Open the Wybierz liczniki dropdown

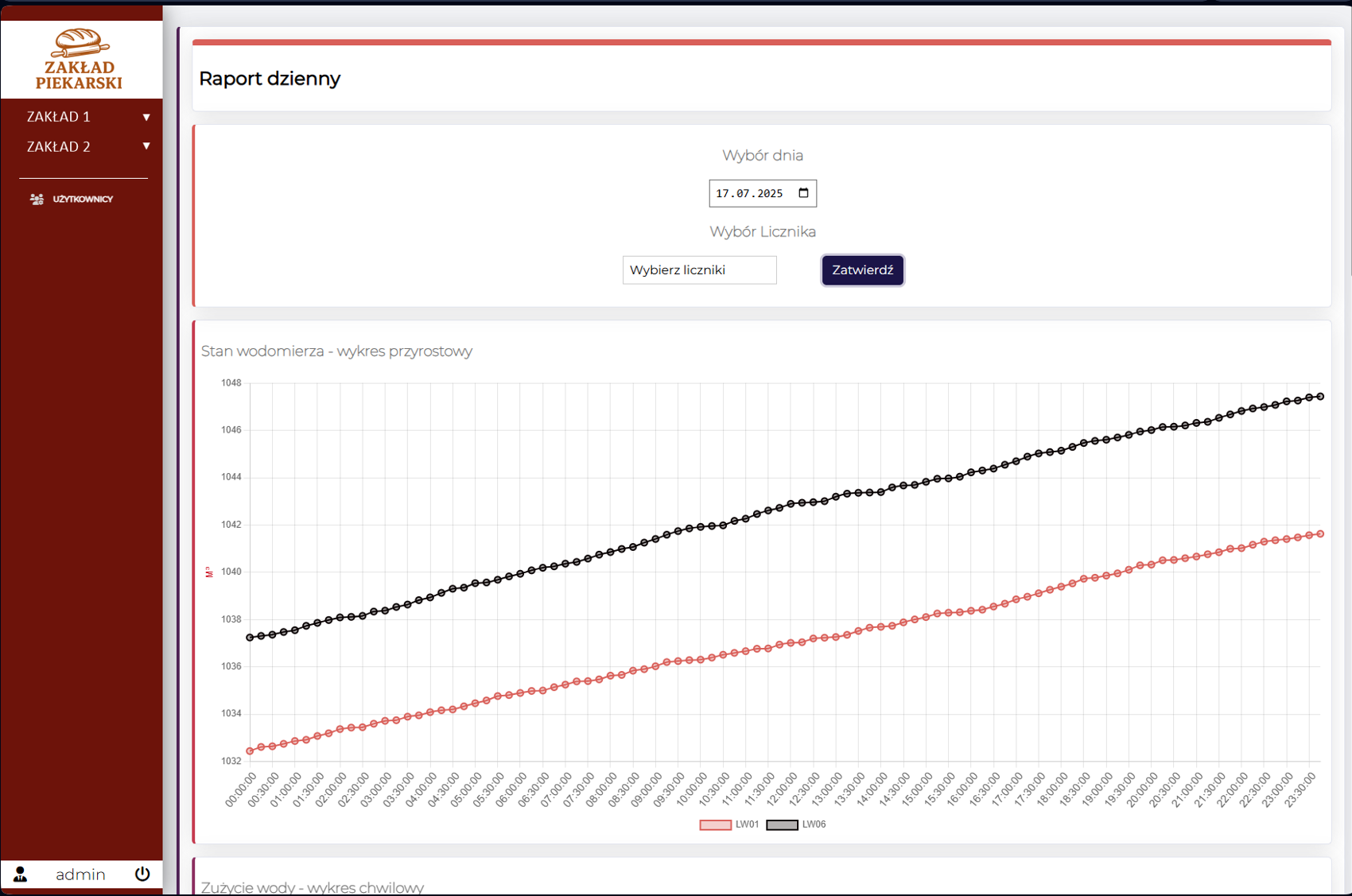(699, 270)
